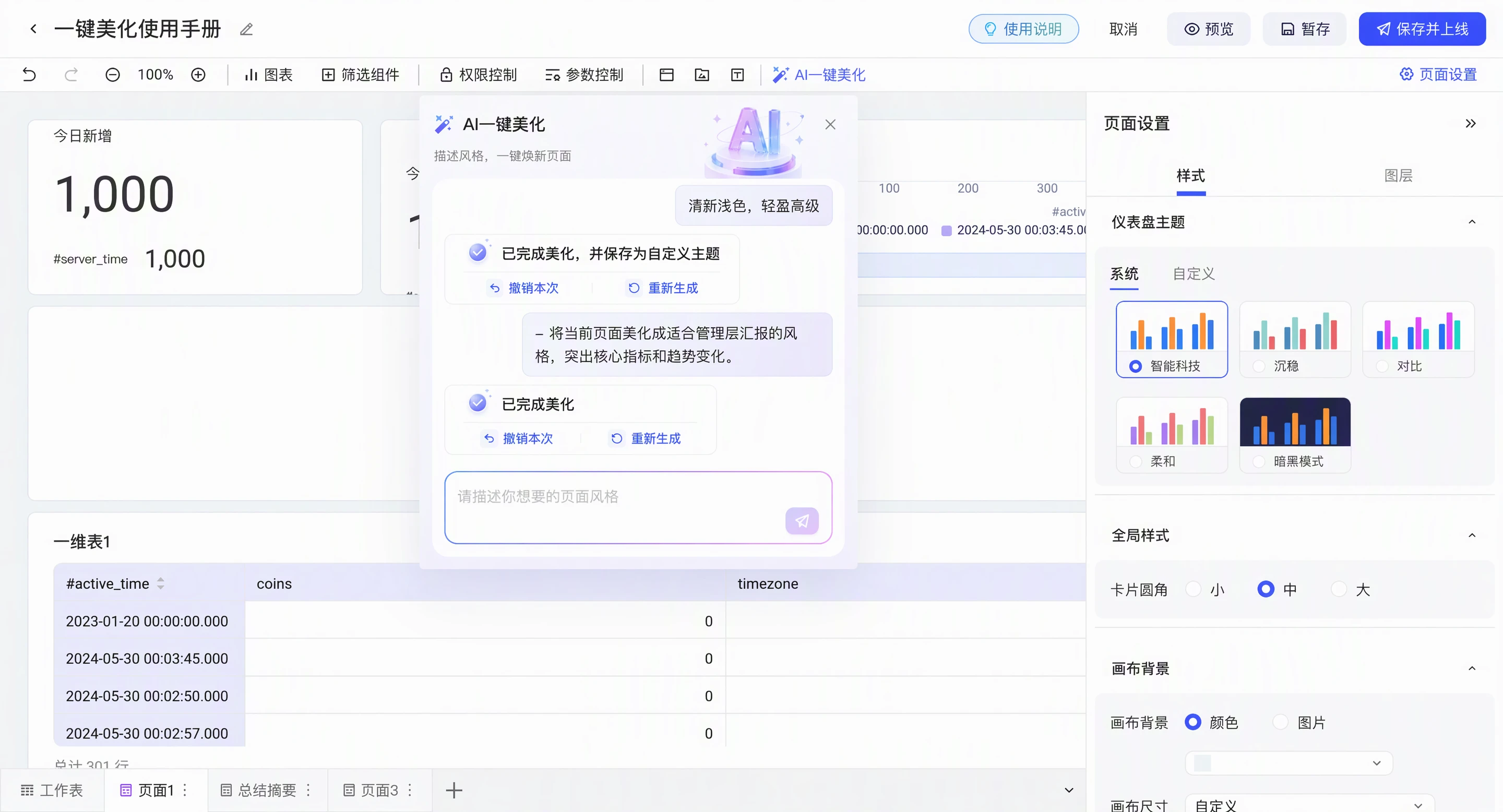Close the AI一键美化 dialog
Screen dimensions: 1503x812
(x=830, y=124)
